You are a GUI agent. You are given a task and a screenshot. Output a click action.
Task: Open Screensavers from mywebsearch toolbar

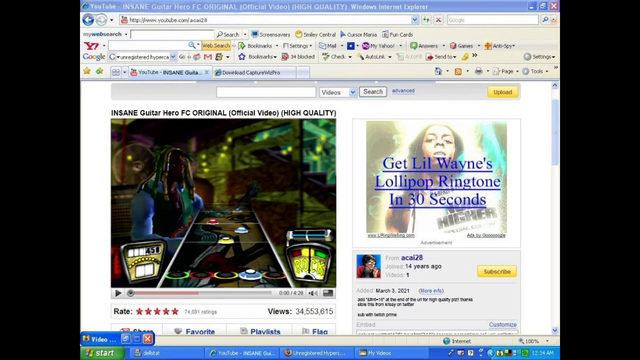[270, 35]
